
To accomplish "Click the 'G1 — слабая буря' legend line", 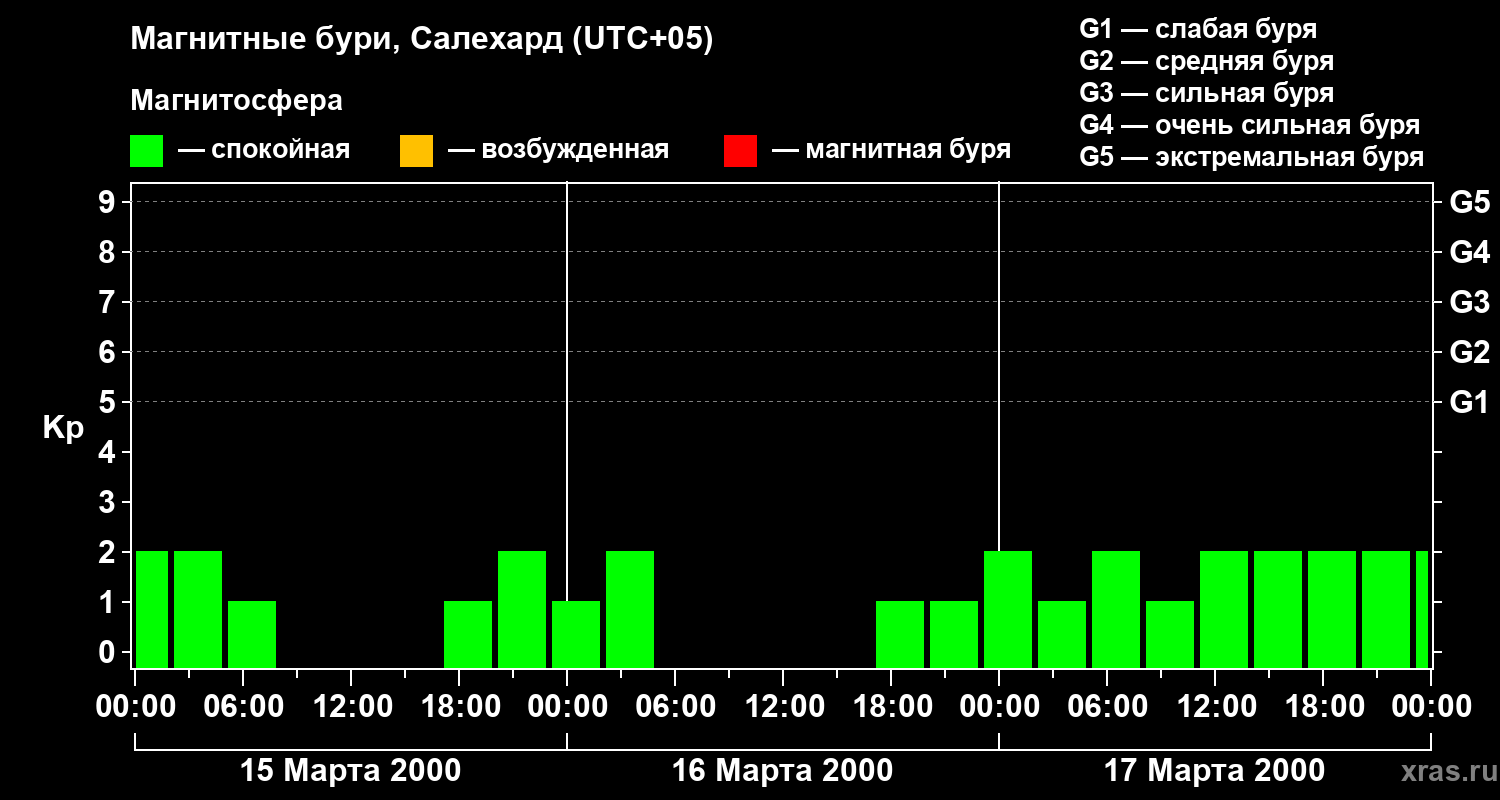I will tap(1198, 29).
